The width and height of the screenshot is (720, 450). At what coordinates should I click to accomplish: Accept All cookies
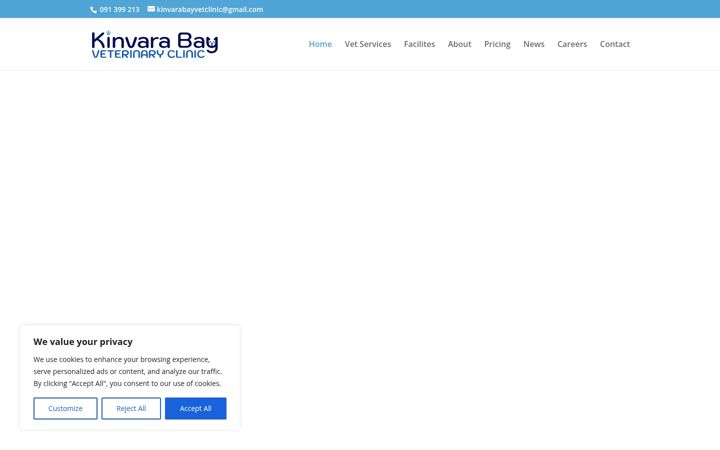[196, 408]
